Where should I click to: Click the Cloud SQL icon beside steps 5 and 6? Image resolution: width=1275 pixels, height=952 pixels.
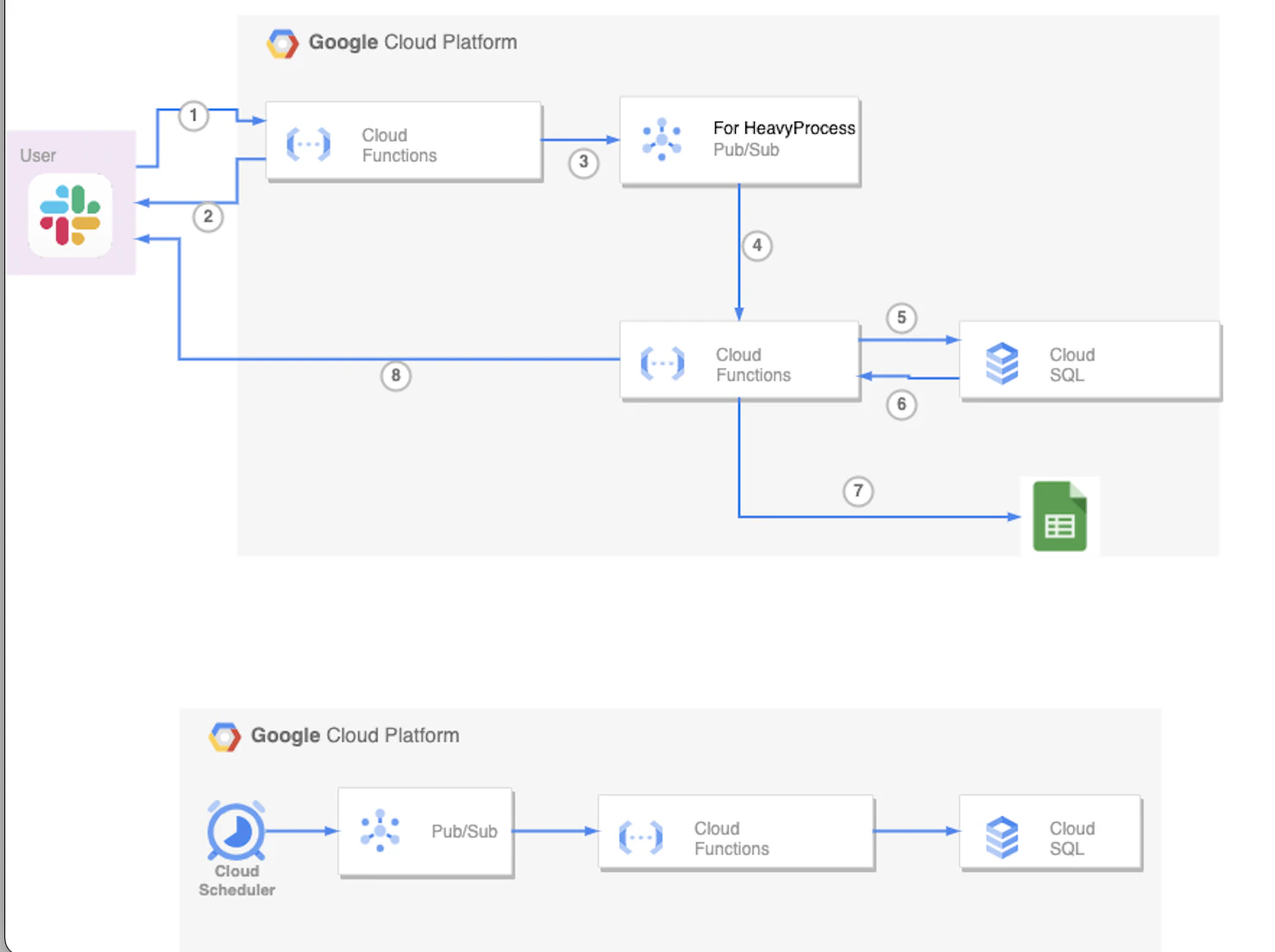1002,363
